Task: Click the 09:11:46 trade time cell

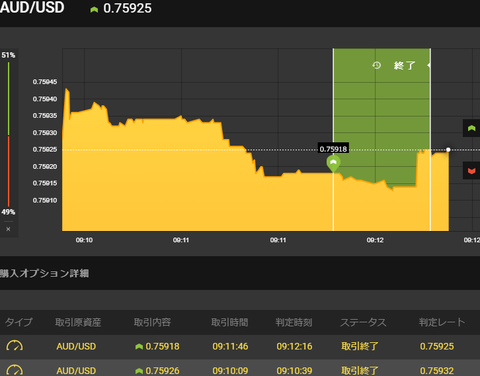Action: [x=230, y=346]
